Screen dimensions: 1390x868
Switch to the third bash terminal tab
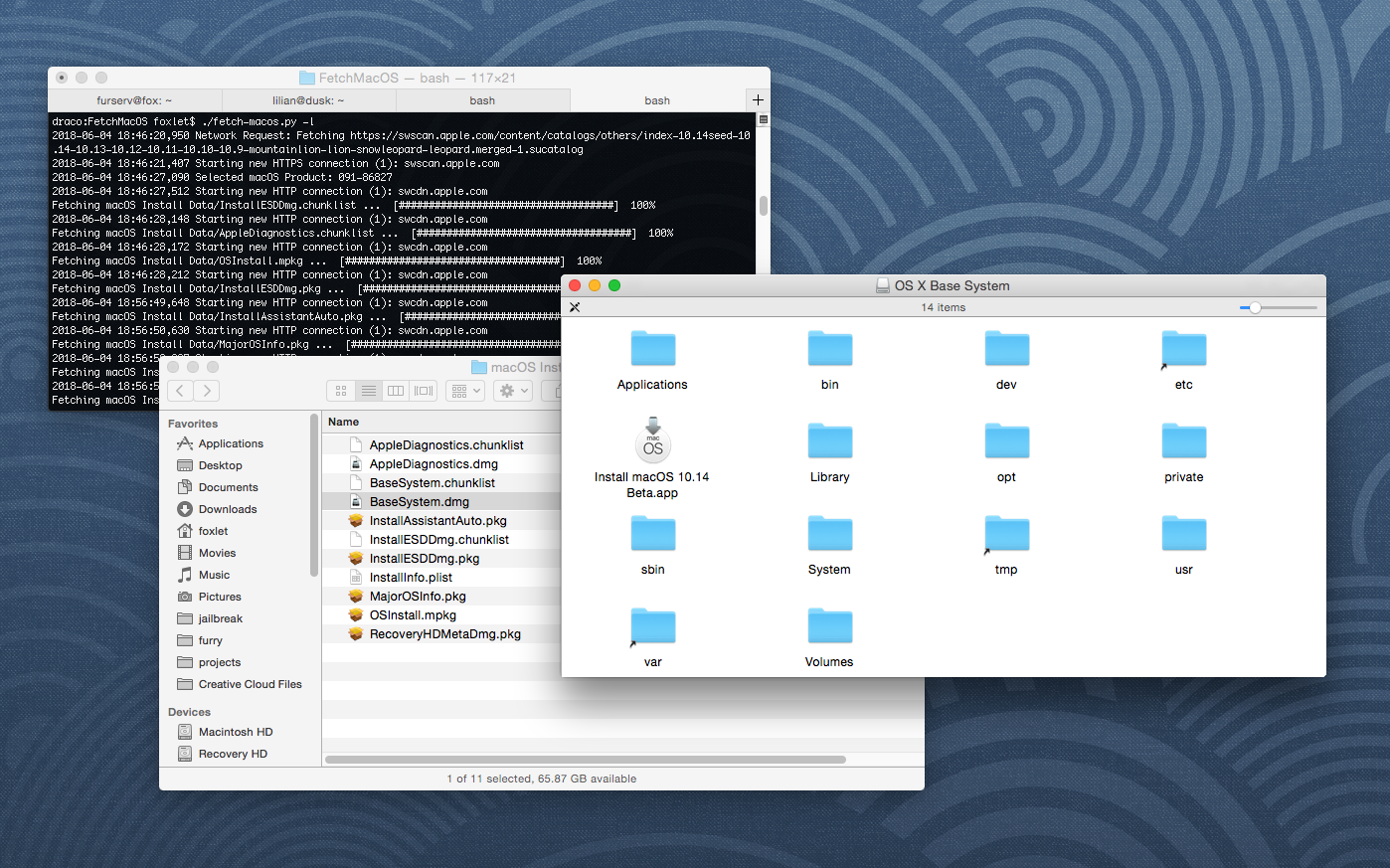(482, 100)
